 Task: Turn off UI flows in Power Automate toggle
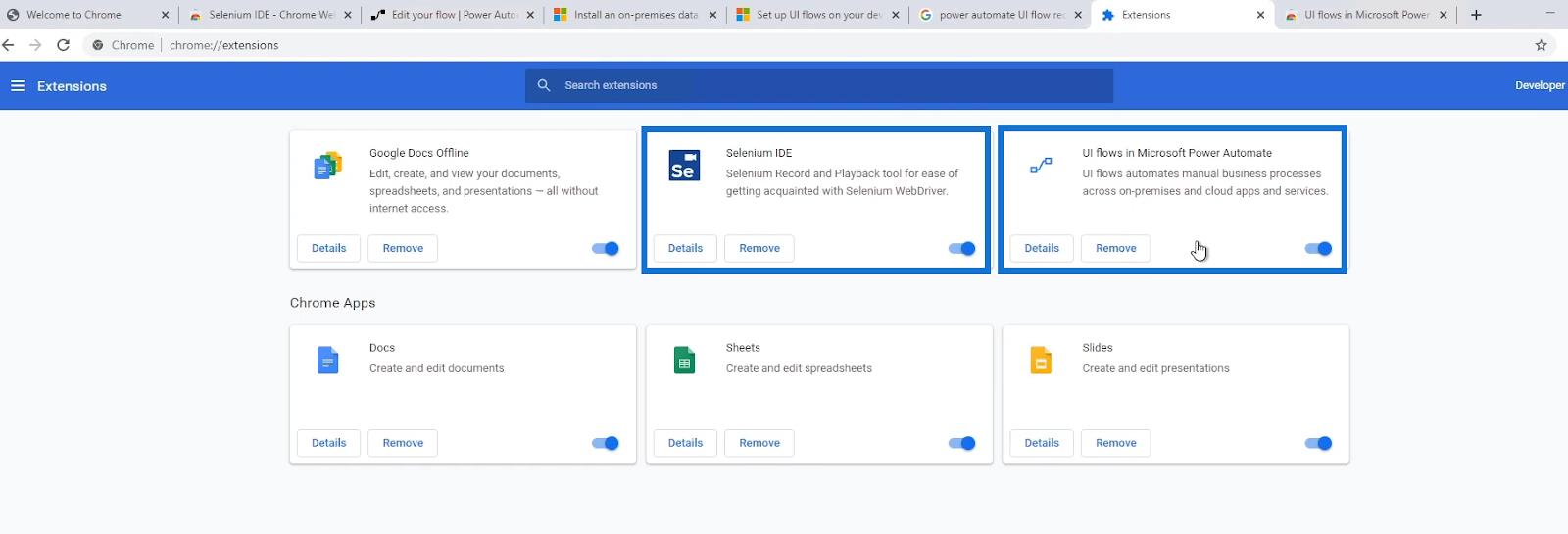(x=1319, y=248)
